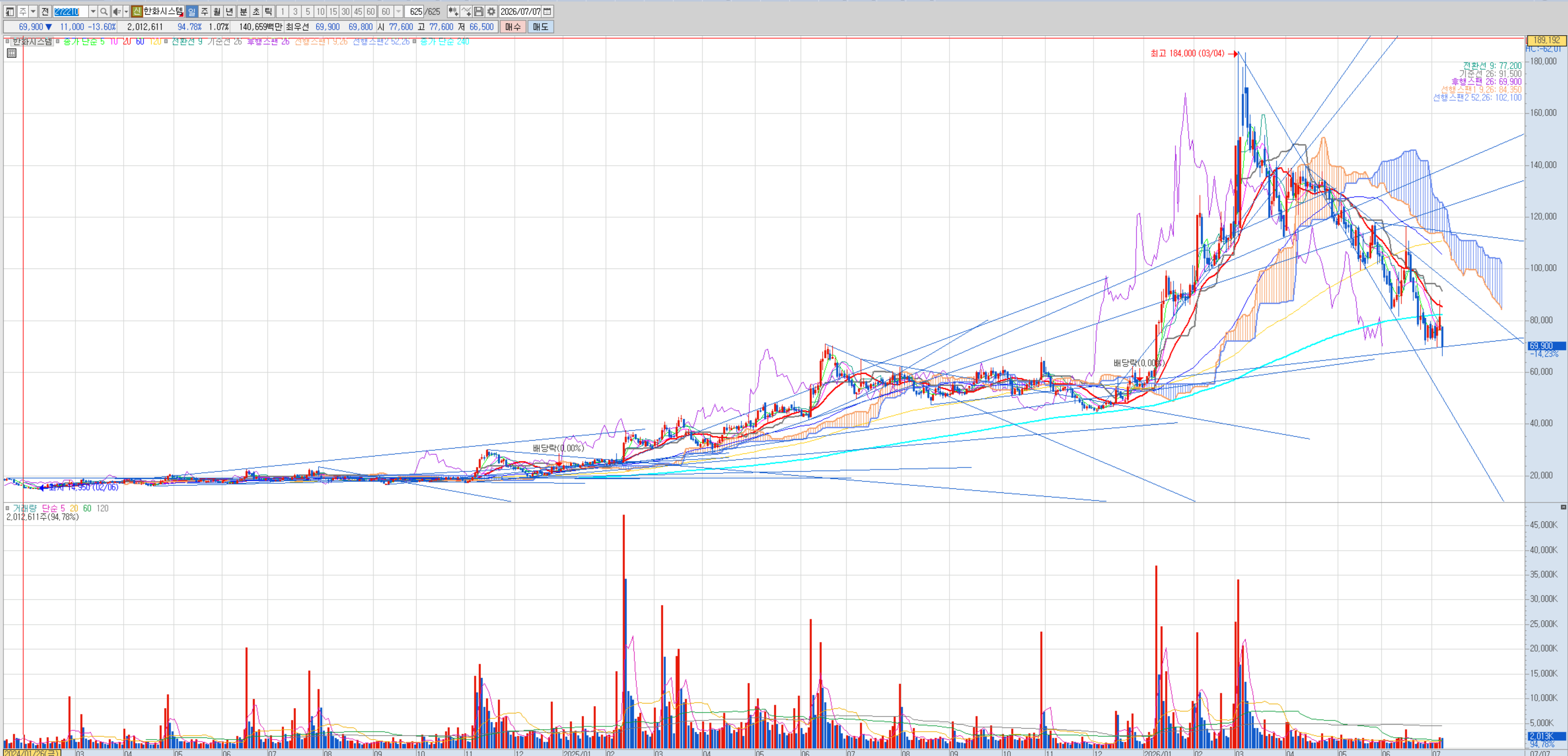1568x756 pixels.
Task: Save chart with the floppy disk icon
Action: (x=479, y=11)
